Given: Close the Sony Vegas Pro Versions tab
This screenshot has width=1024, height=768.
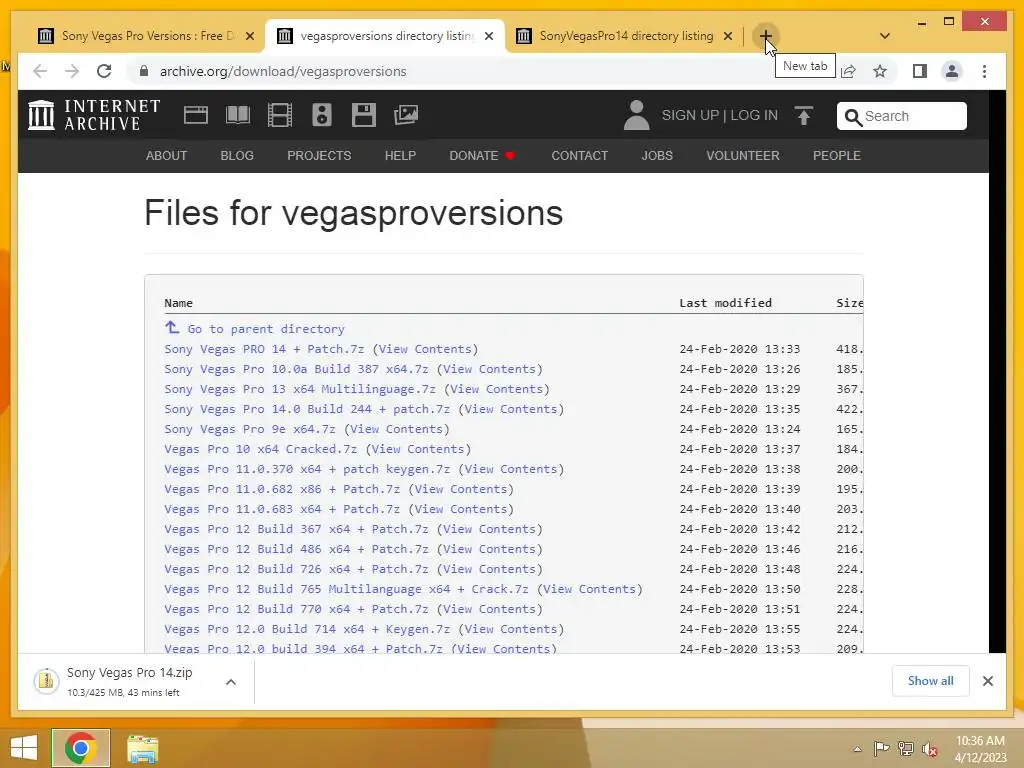Looking at the screenshot, I should [249, 36].
